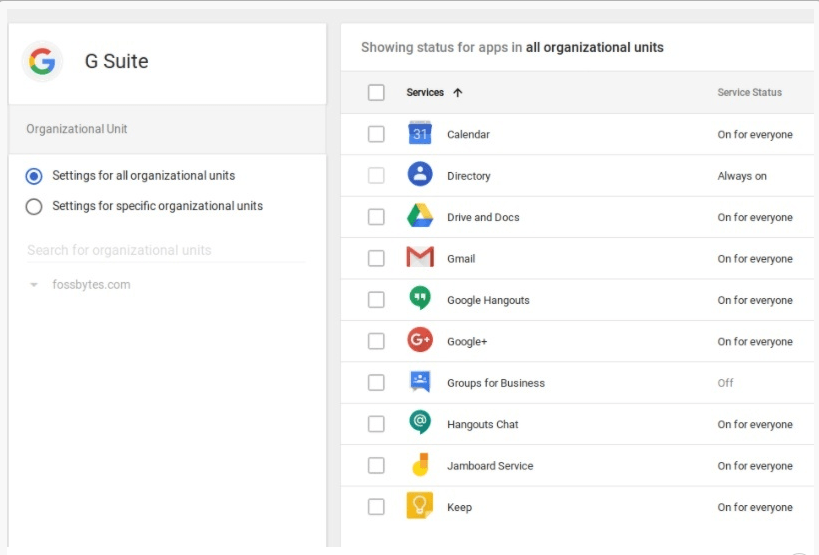Expand the fossbytes.com tree arrow
Screen dimensions: 819x555
pos(34,285)
